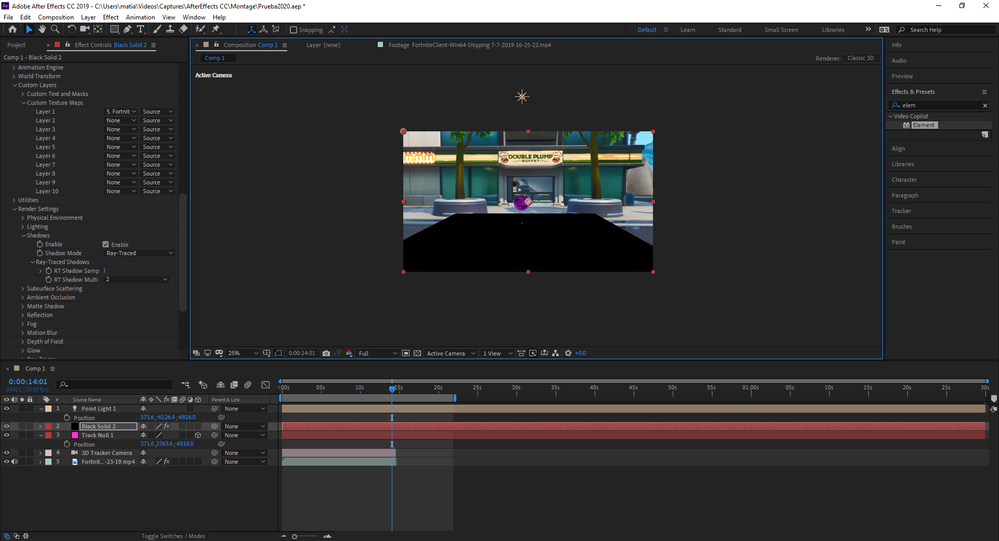Viewport: 999px width, 541px height.
Task: Select the Eraser tool
Action: [183, 29]
